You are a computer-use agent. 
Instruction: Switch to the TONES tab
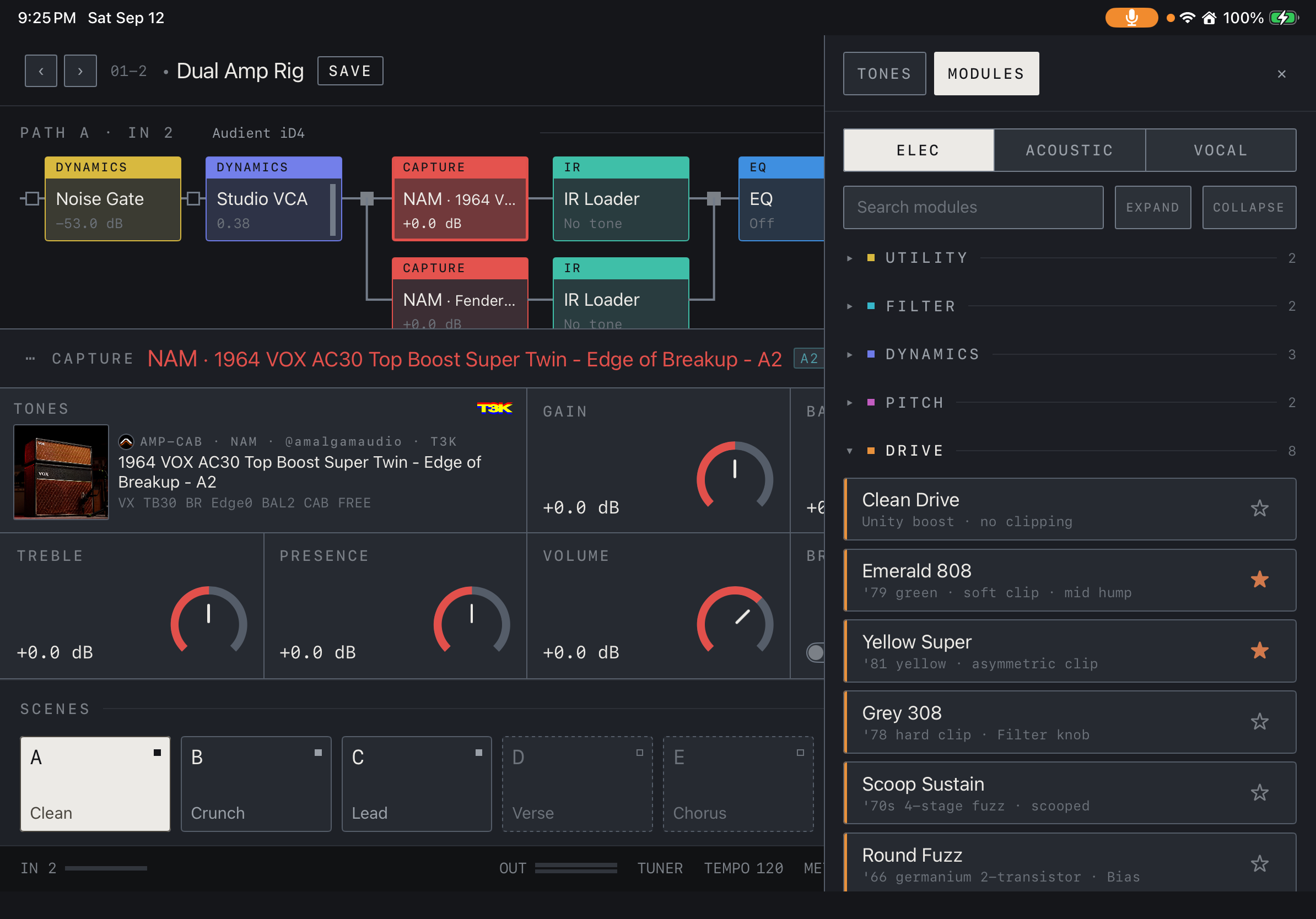(884, 74)
